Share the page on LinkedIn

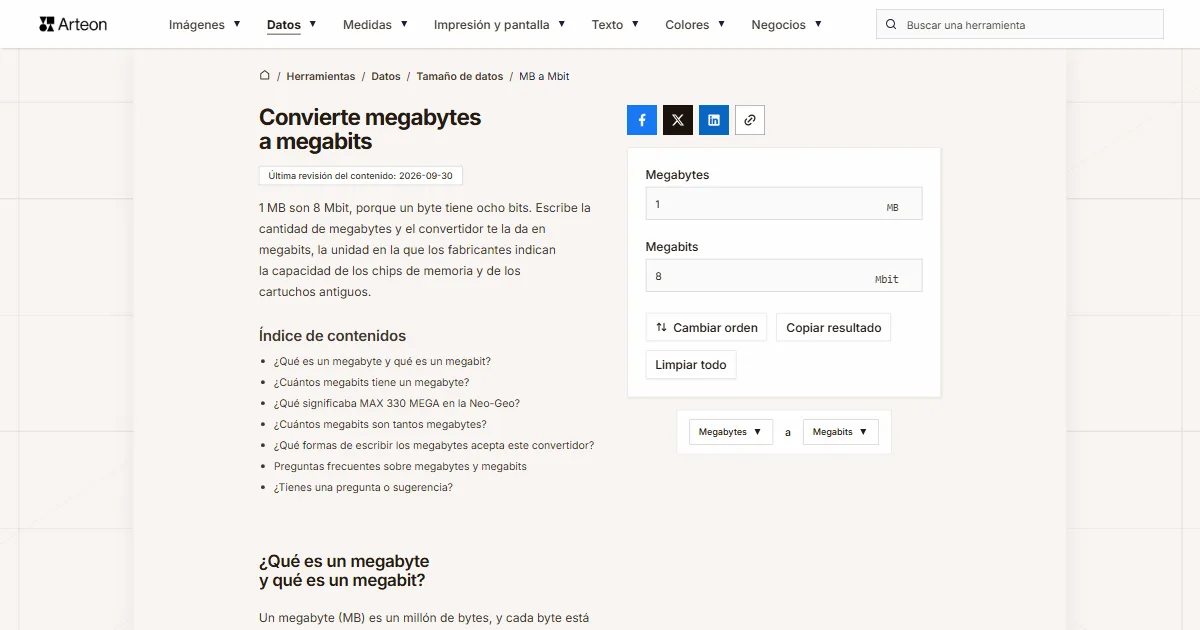pyautogui.click(x=714, y=120)
